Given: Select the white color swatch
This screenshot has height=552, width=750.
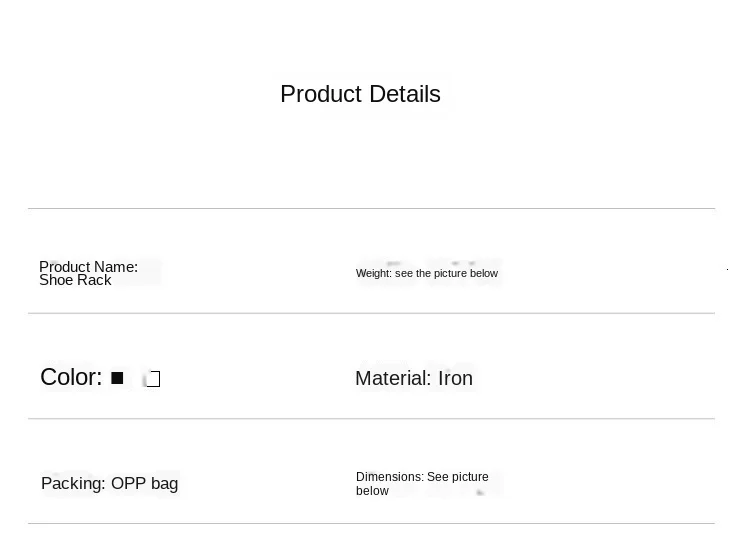Looking at the screenshot, I should point(153,379).
